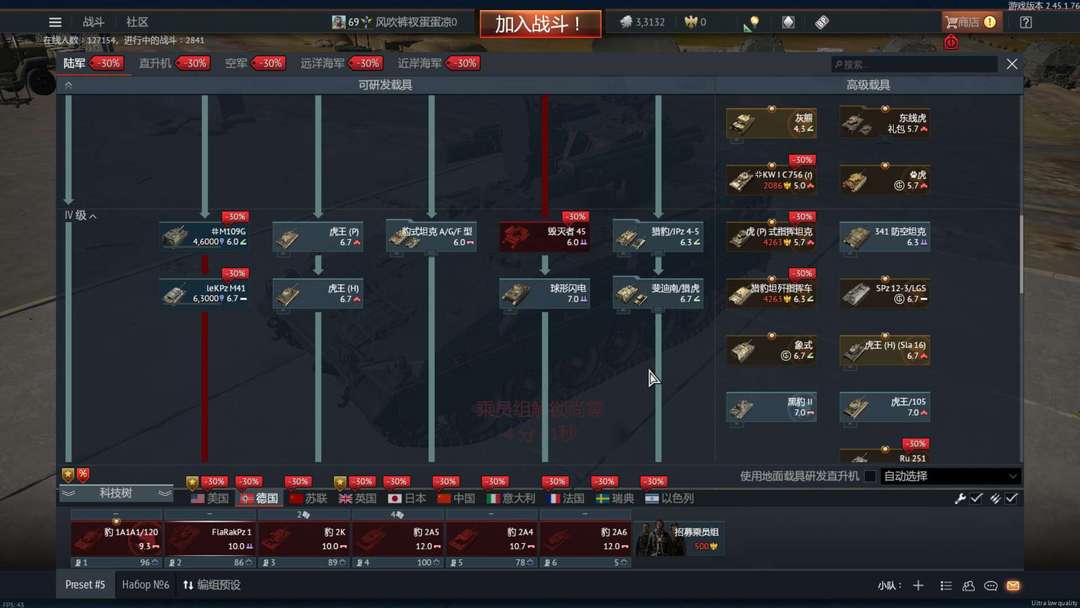The image size is (1080, 608).
Task: Select the 毁灭者 45 vehicle card
Action: pos(544,236)
